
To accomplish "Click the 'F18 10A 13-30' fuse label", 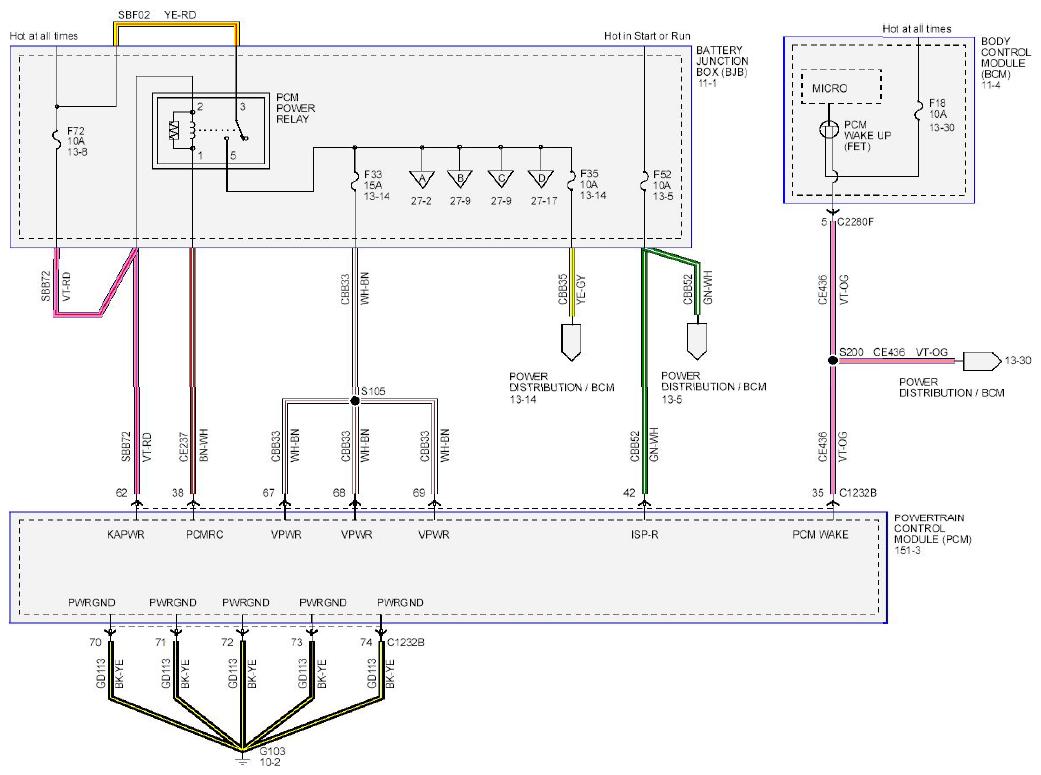I will [x=941, y=115].
